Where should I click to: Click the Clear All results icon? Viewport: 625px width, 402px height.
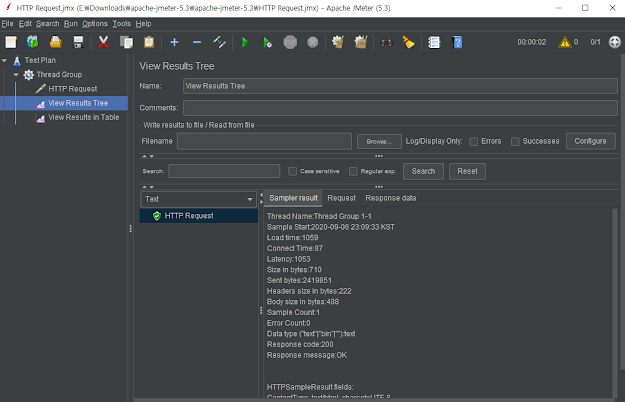click(x=361, y=42)
